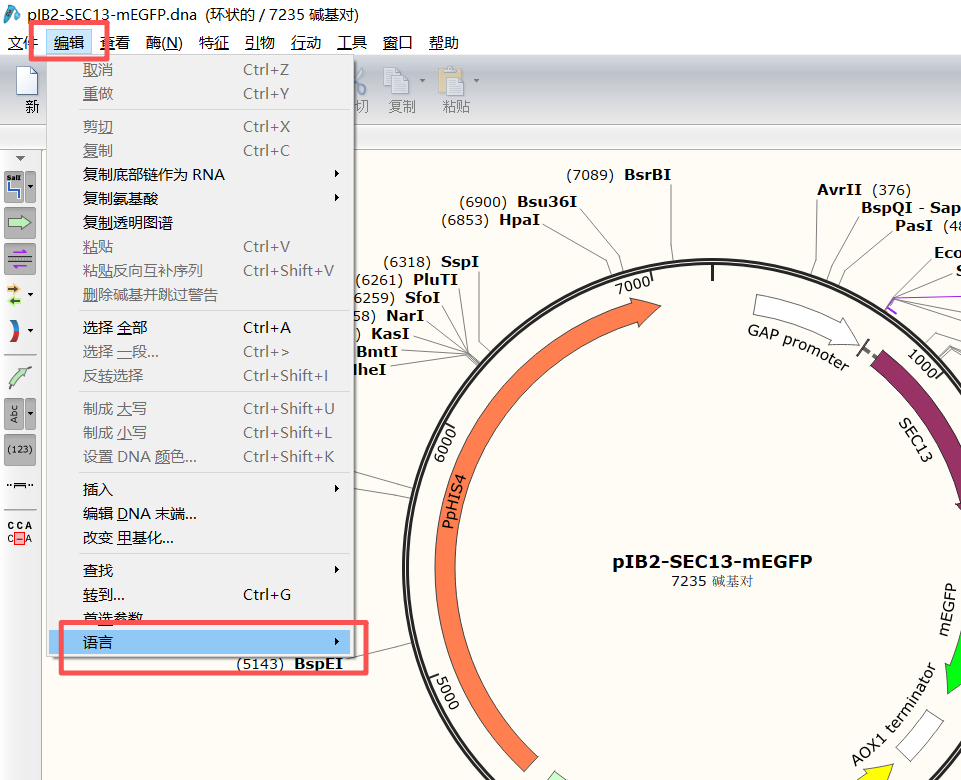Screen dimensions: 961x780
Task: Open dropdown beside curved strand icon
Action: [30, 330]
